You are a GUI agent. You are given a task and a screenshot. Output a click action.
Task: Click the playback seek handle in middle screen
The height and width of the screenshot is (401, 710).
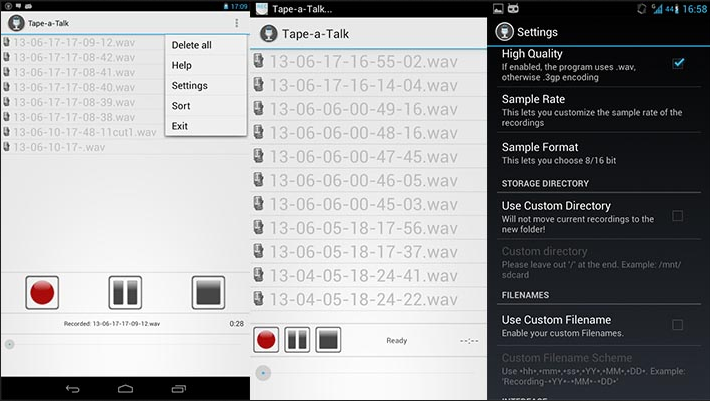(263, 373)
